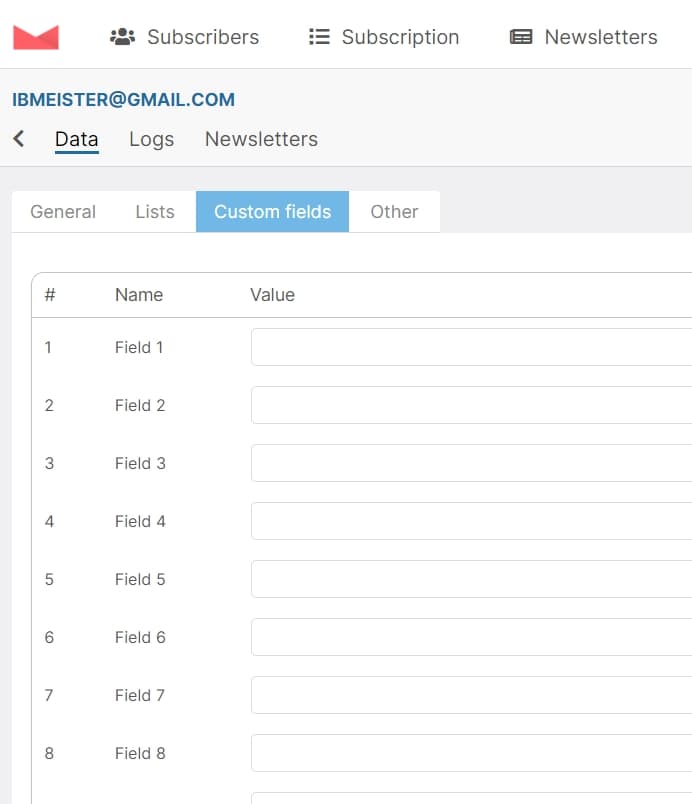
Task: Click the Field 7 name label
Action: pyautogui.click(x=139, y=695)
